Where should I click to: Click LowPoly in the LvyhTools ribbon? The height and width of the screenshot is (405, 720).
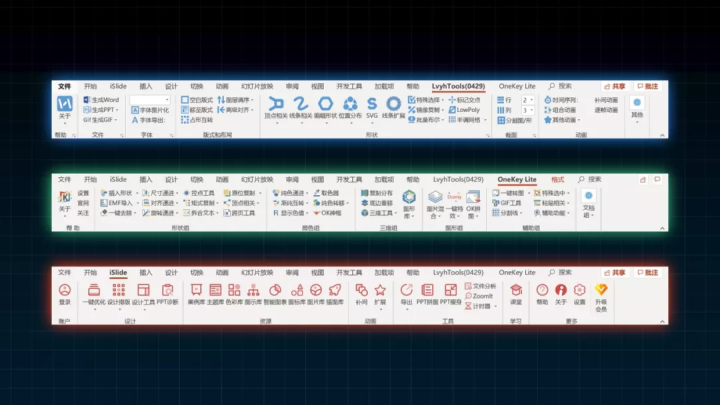click(464, 110)
